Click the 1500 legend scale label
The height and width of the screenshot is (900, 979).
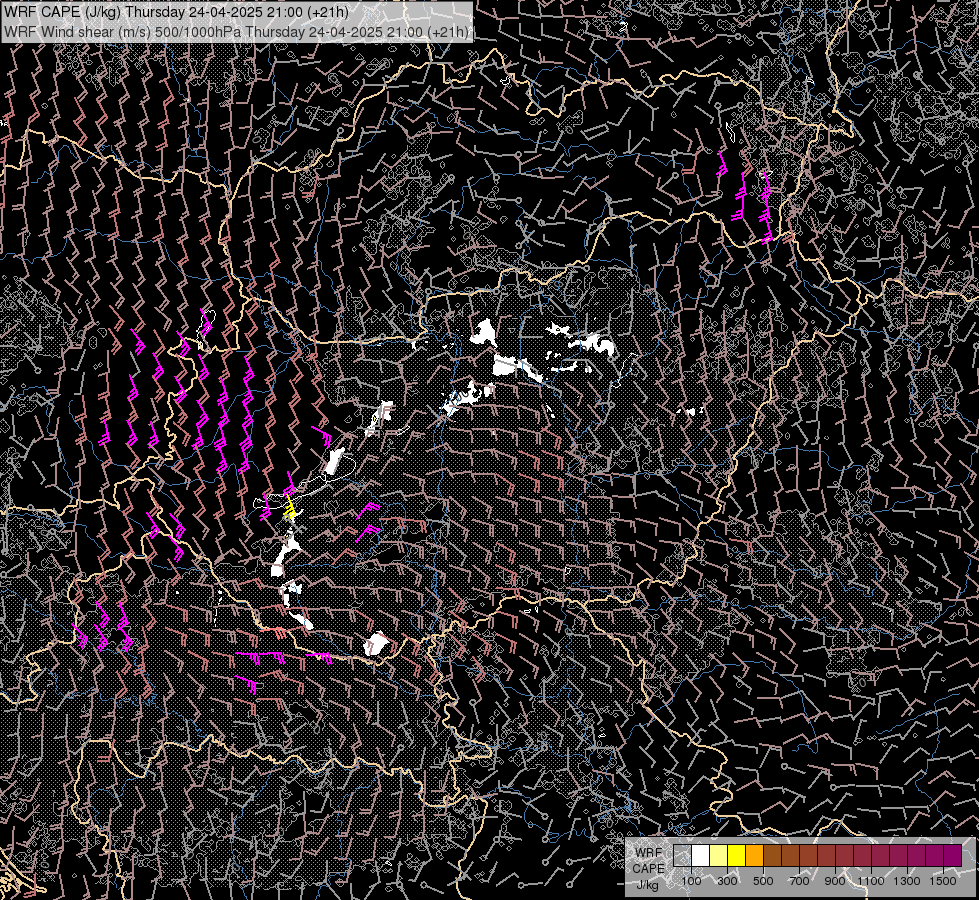(943, 881)
